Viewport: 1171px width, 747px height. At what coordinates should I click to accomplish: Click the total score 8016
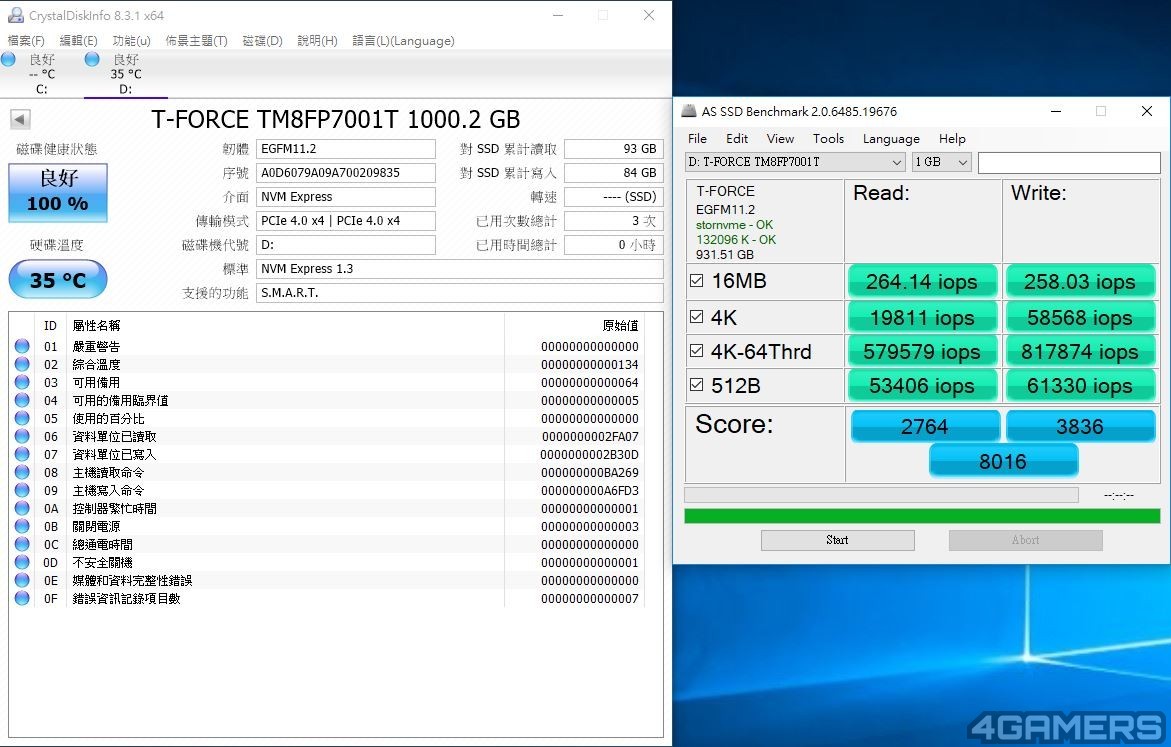click(x=1003, y=461)
